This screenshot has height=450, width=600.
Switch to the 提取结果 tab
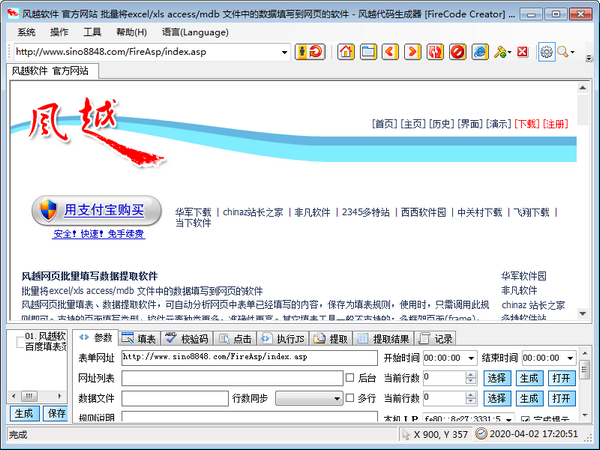coord(383,339)
